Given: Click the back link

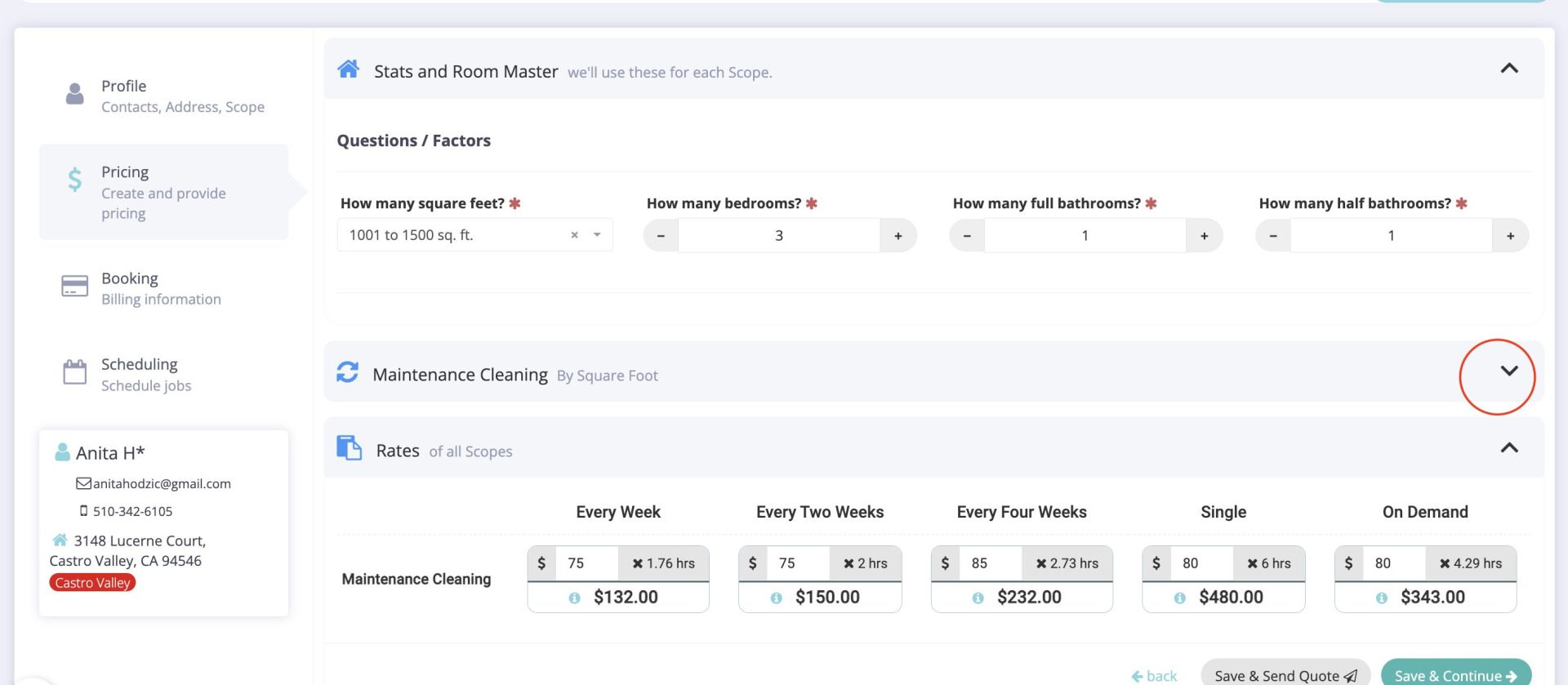Looking at the screenshot, I should pos(1154,676).
